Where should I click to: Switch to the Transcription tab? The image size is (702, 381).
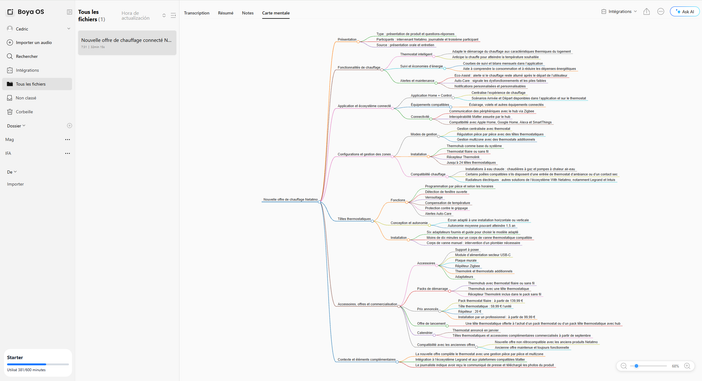[197, 13]
